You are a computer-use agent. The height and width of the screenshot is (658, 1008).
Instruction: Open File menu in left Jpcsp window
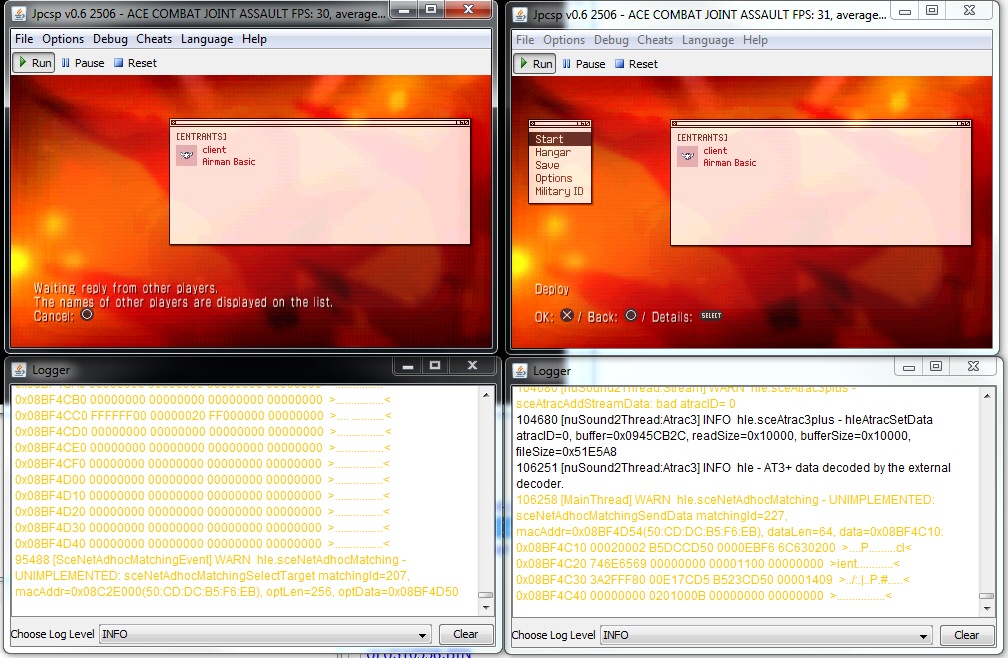[x=24, y=39]
